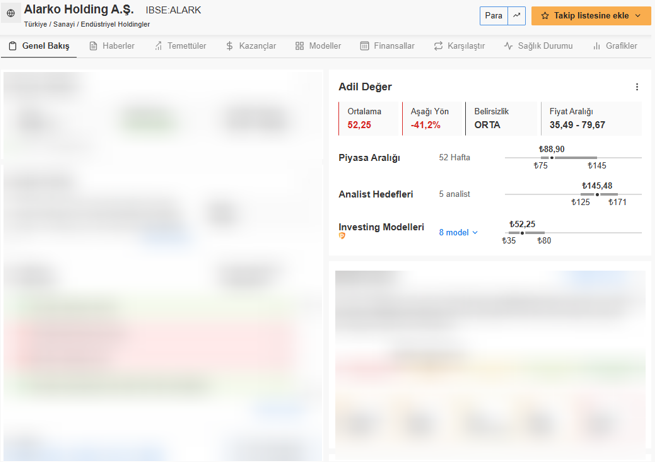Click the Aşağı Yön -41,2% card
The width and height of the screenshot is (655, 462).
(x=433, y=119)
